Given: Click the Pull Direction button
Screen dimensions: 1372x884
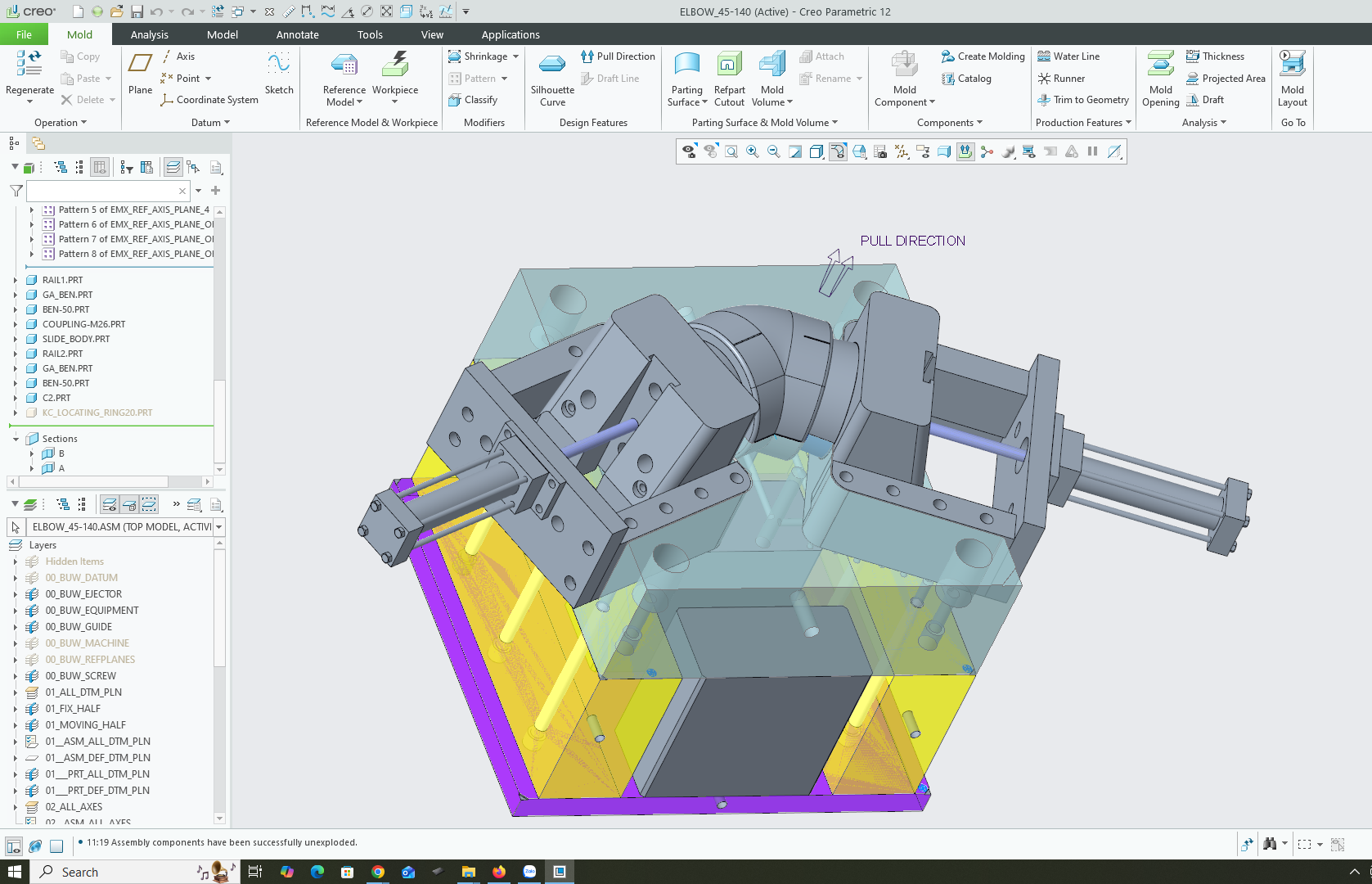Looking at the screenshot, I should (618, 56).
